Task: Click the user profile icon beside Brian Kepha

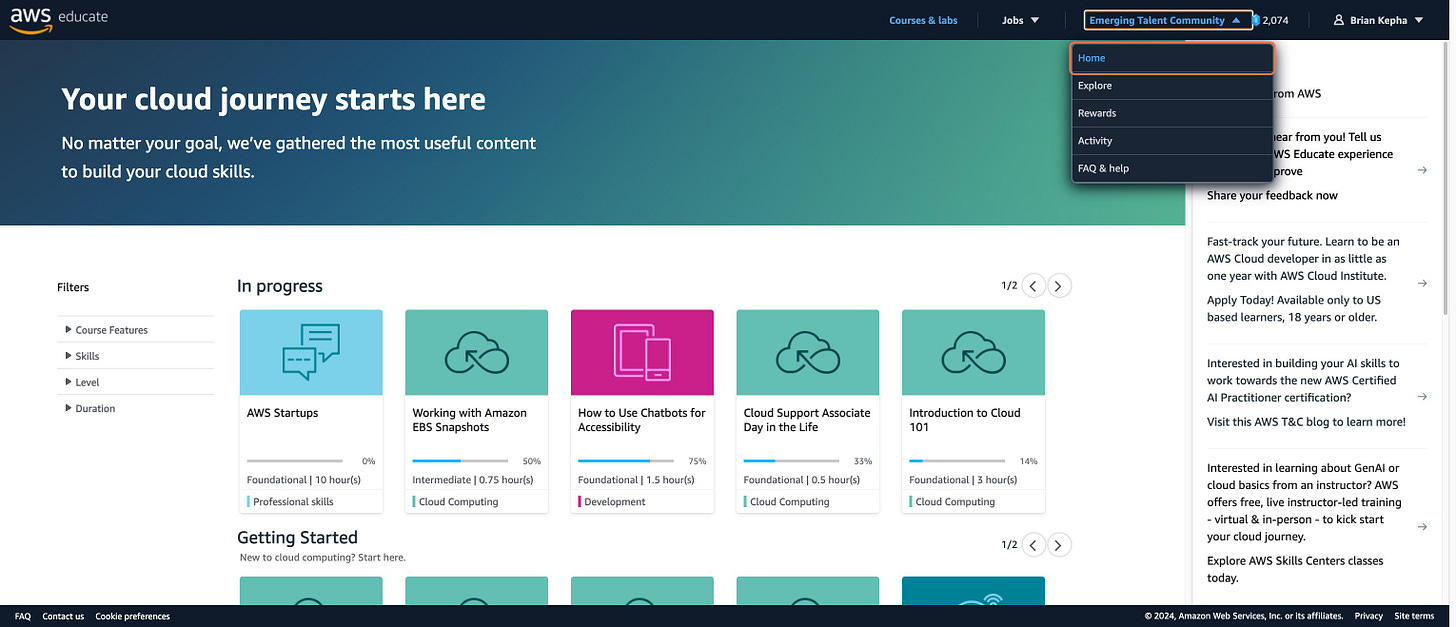Action: pyautogui.click(x=1339, y=20)
